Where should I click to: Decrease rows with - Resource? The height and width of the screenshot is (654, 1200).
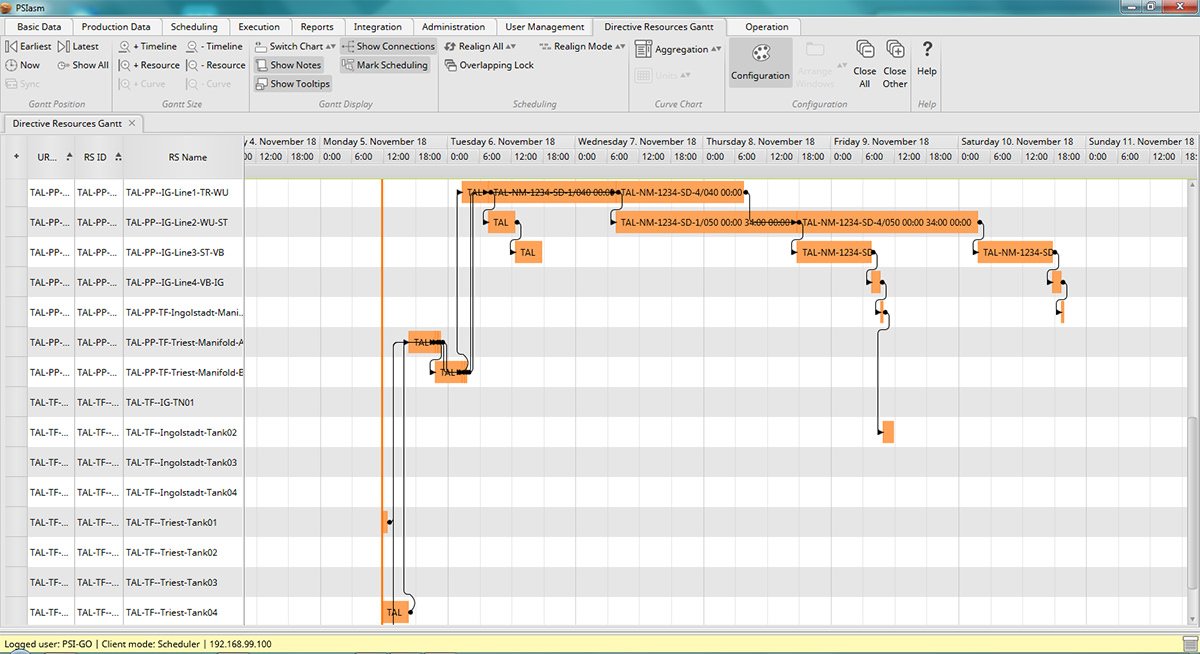click(x=215, y=65)
